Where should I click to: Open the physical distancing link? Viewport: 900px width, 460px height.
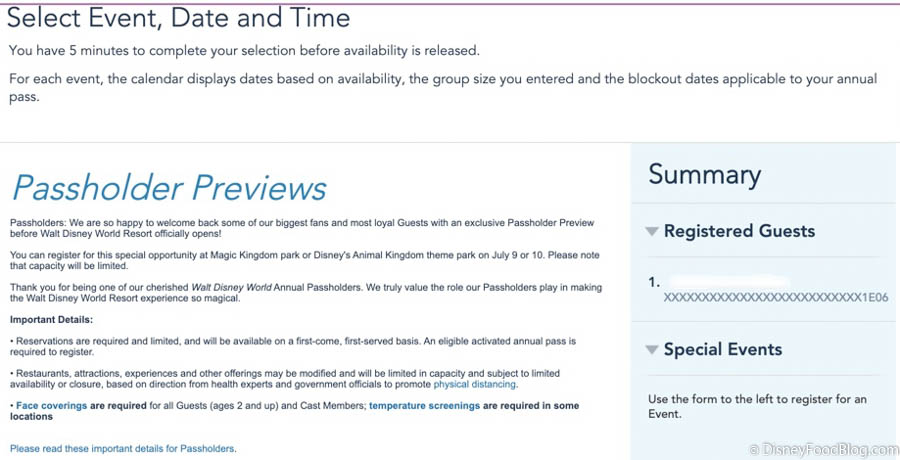(475, 384)
